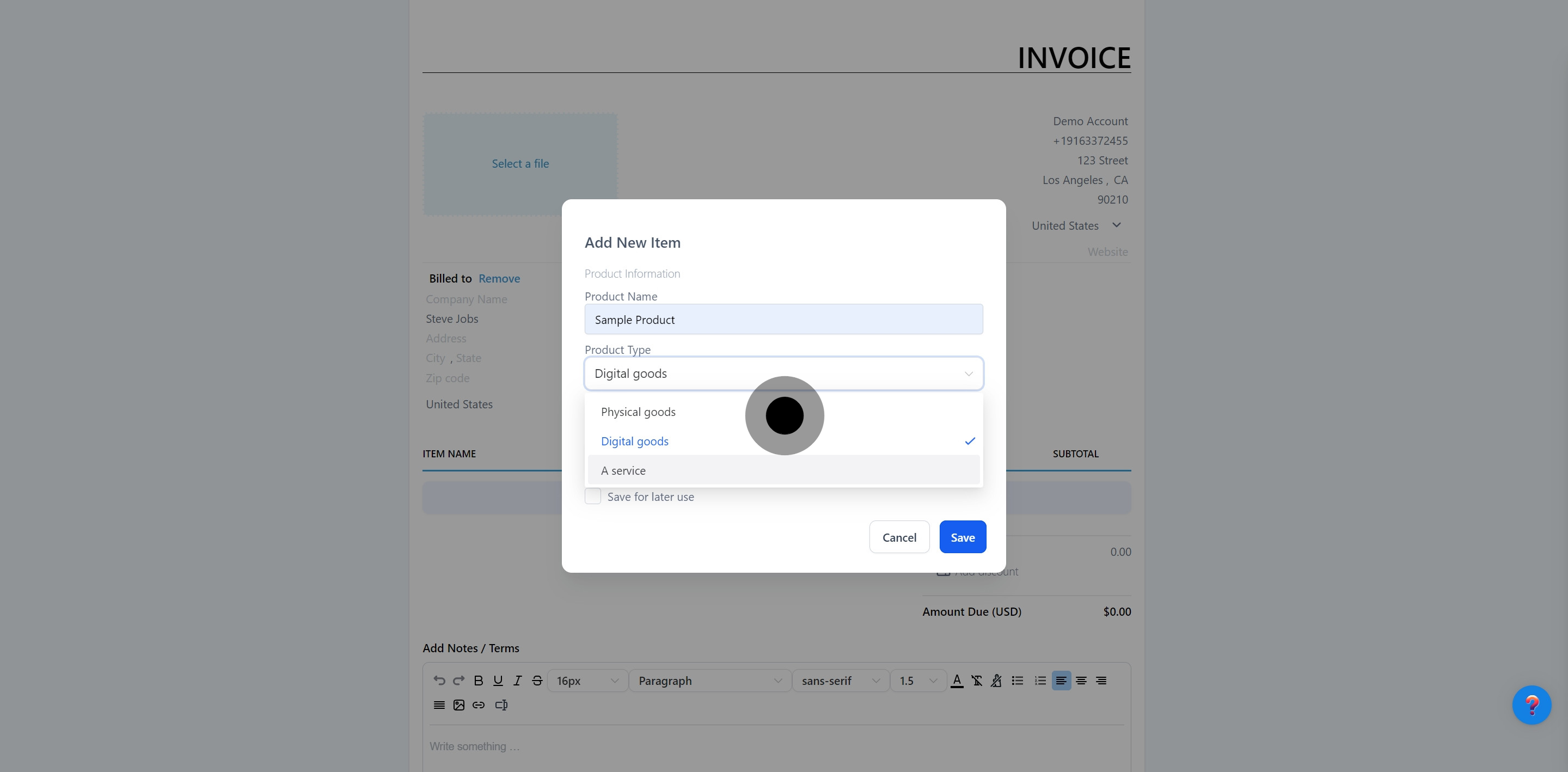1568x772 pixels.
Task: Expand the sans-serif font family dropdown
Action: 840,681
